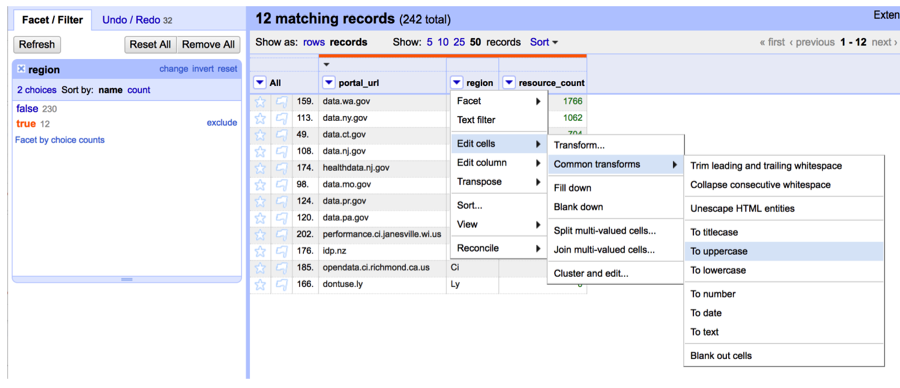Flag the data.mo.gov row
Screen dimensions: 900x388
[x=281, y=185]
